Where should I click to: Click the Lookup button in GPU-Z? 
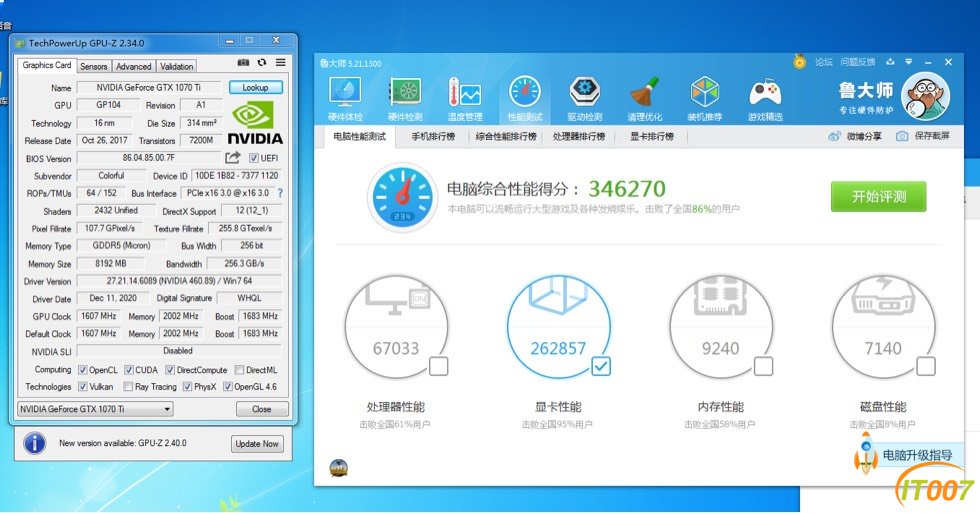tap(255, 87)
